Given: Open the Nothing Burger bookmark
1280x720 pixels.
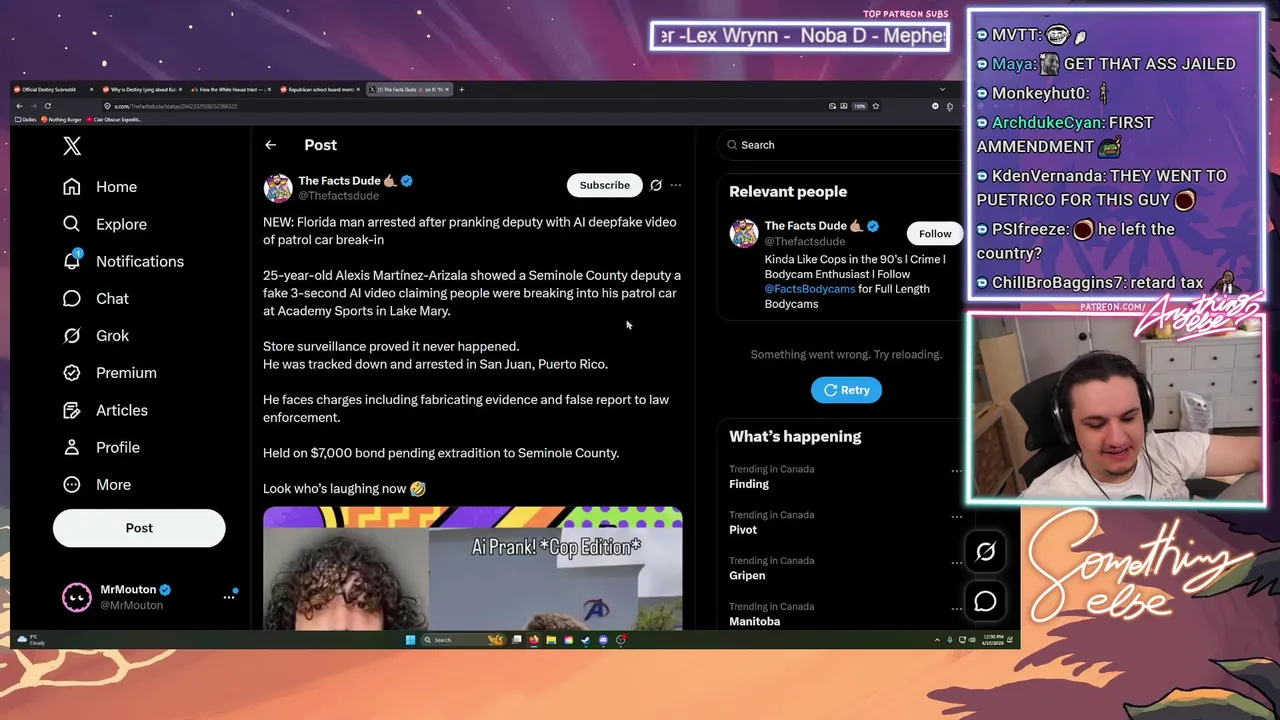Looking at the screenshot, I should [61, 119].
